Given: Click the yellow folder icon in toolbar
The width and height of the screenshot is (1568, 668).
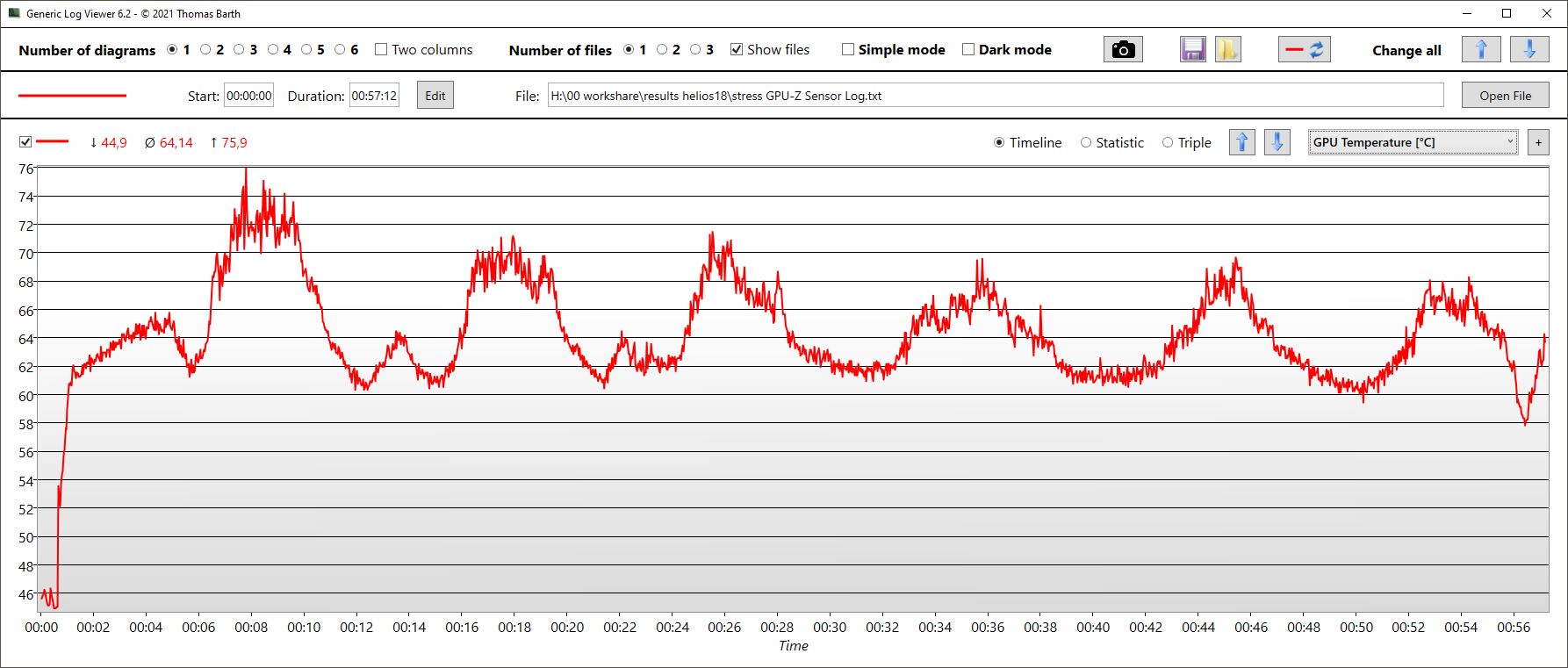Looking at the screenshot, I should pyautogui.click(x=1227, y=50).
